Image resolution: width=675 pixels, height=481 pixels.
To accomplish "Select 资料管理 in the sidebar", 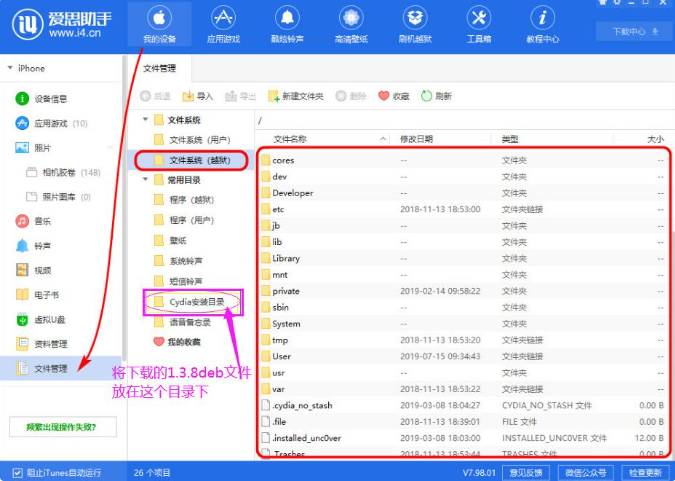I will [x=62, y=344].
